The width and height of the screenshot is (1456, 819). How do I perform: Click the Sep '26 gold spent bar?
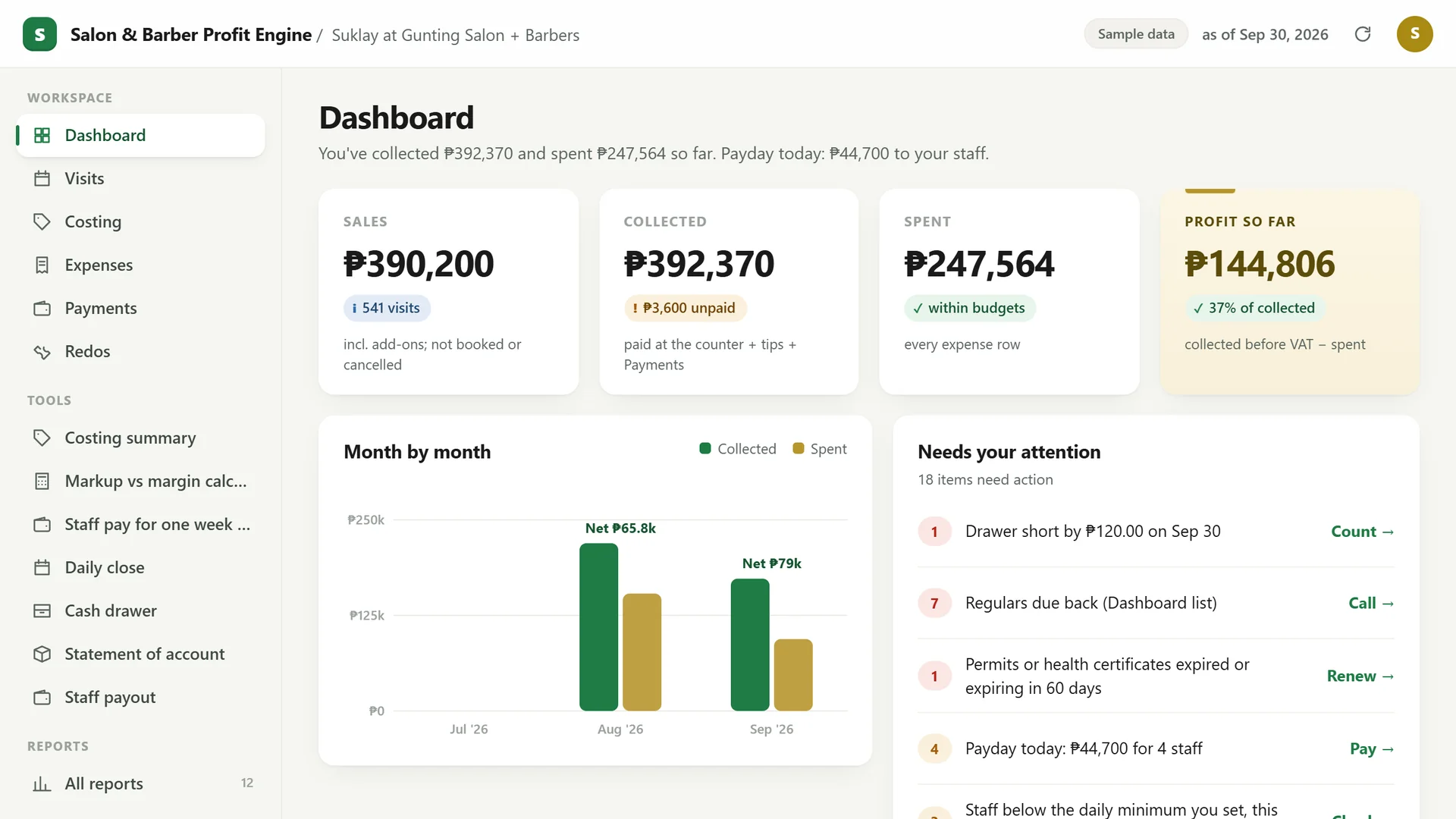tap(793, 675)
